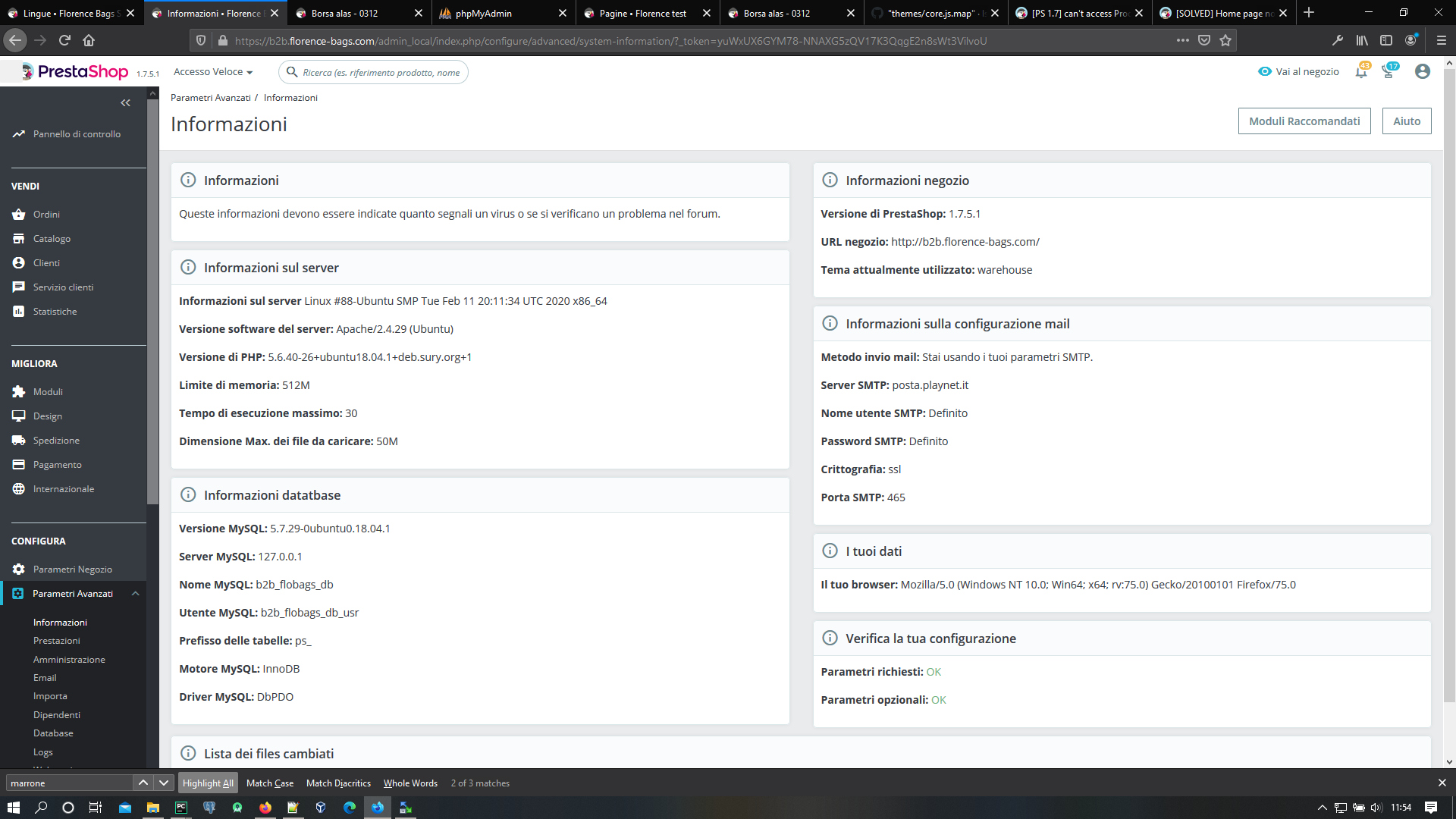This screenshot has height=819, width=1456.
Task: Click Vai al negozio link
Action: point(1298,72)
